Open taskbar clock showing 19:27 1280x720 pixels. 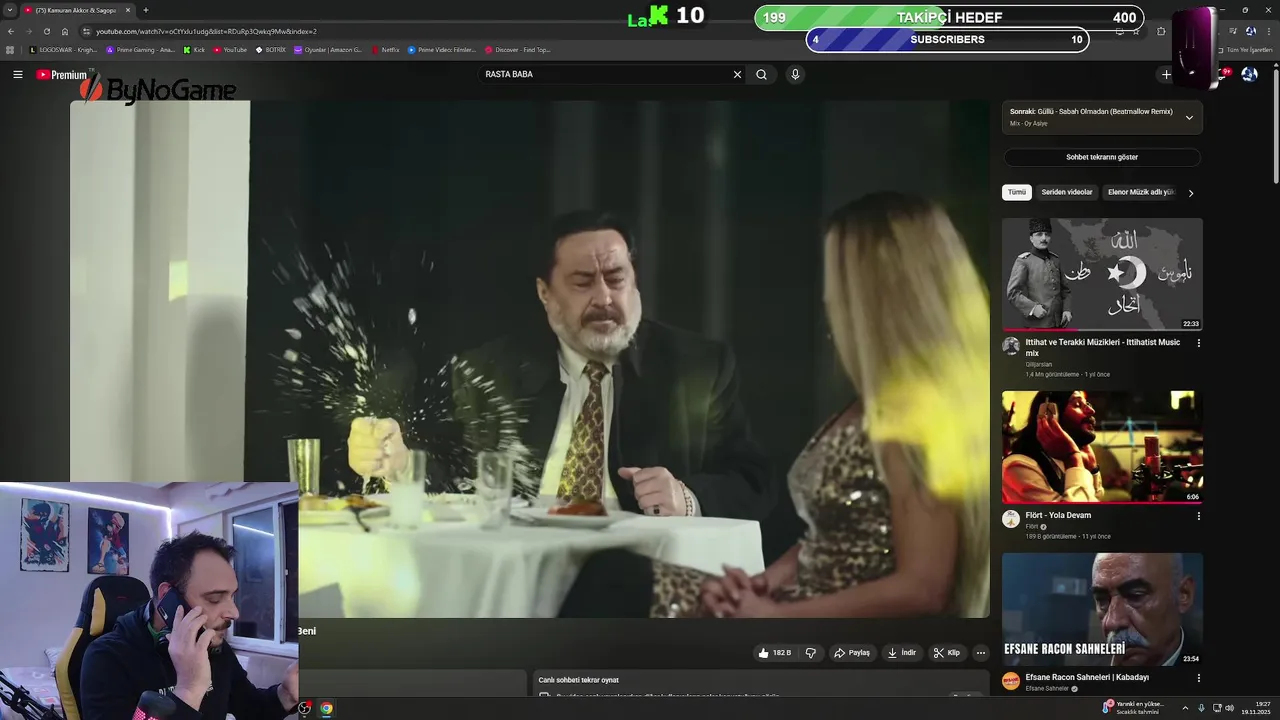tap(1257, 708)
